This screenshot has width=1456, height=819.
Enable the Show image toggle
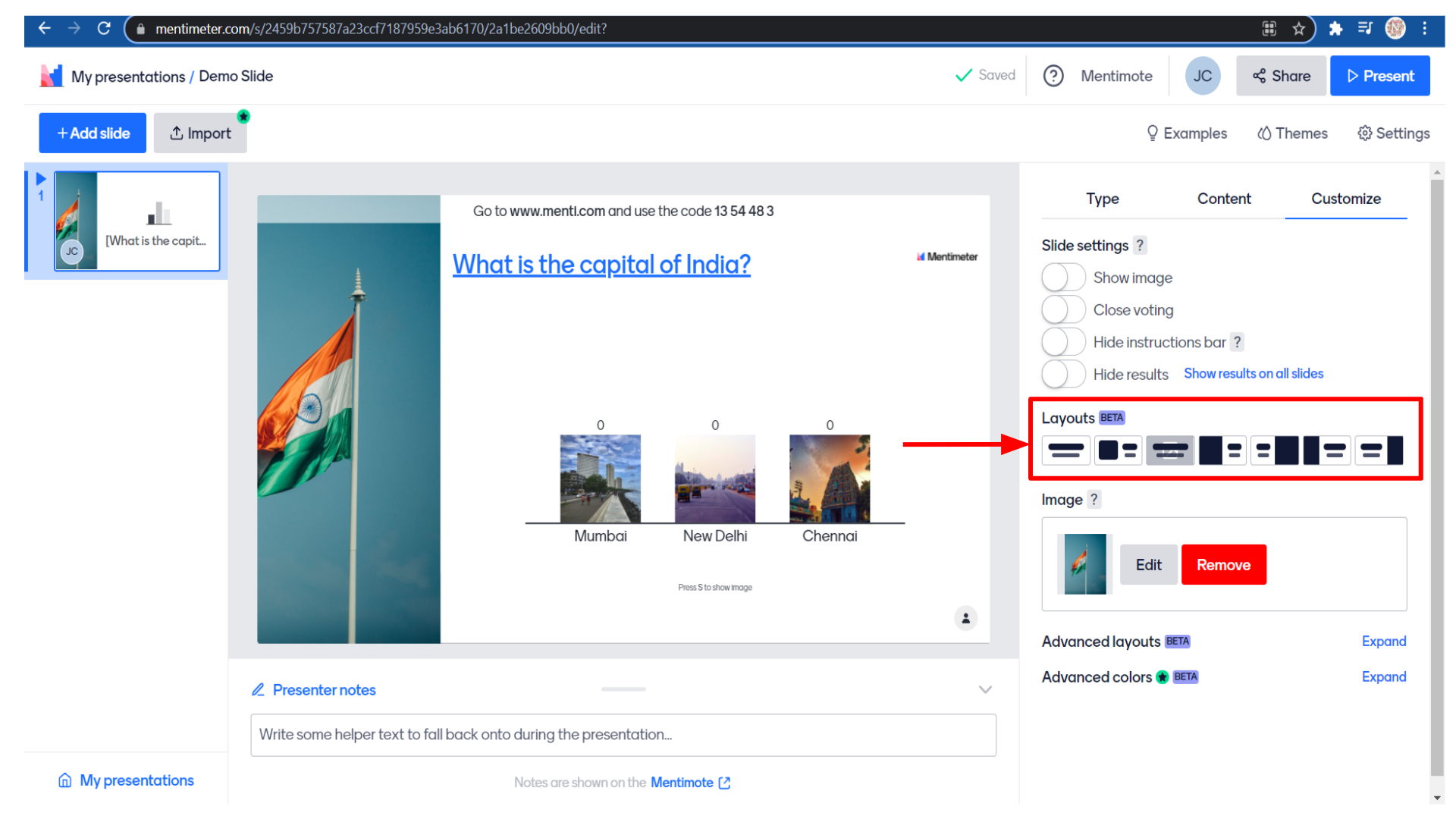[x=1063, y=278]
